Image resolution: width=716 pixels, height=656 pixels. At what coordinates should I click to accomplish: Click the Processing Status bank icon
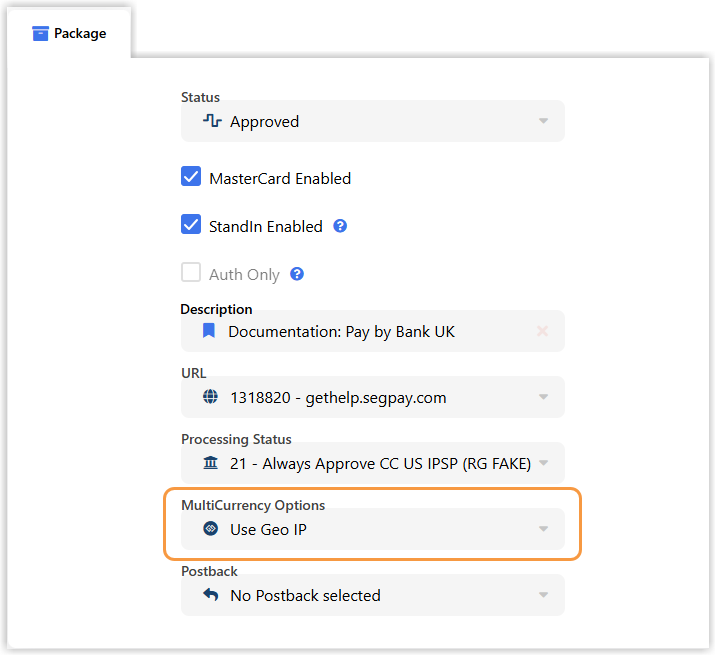211,463
